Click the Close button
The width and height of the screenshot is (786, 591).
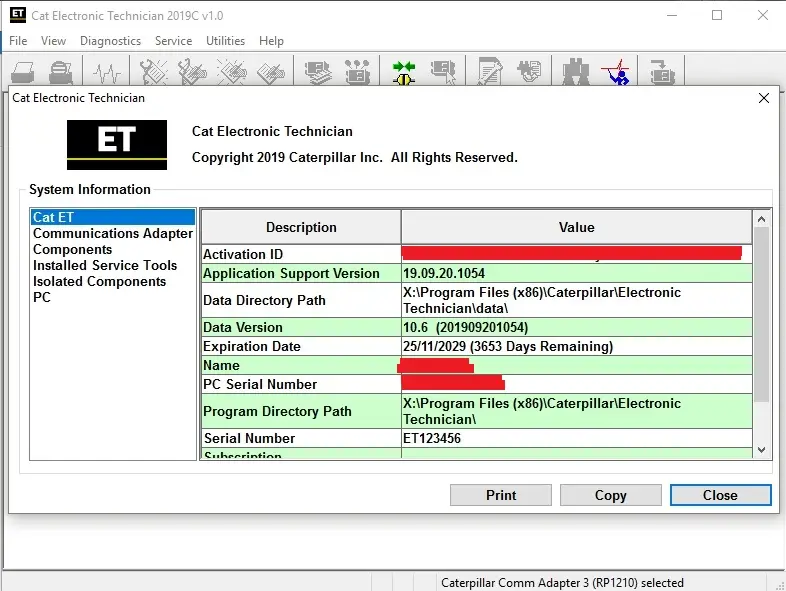click(x=720, y=495)
